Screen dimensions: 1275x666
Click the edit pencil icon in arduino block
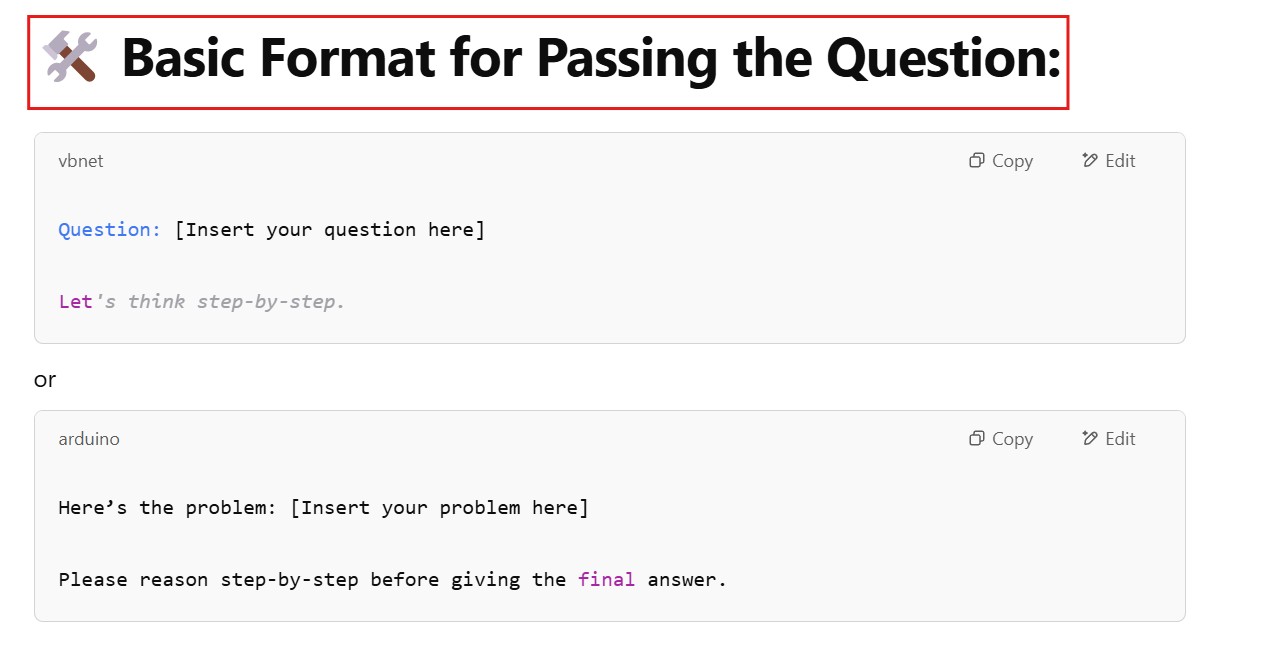(1090, 439)
